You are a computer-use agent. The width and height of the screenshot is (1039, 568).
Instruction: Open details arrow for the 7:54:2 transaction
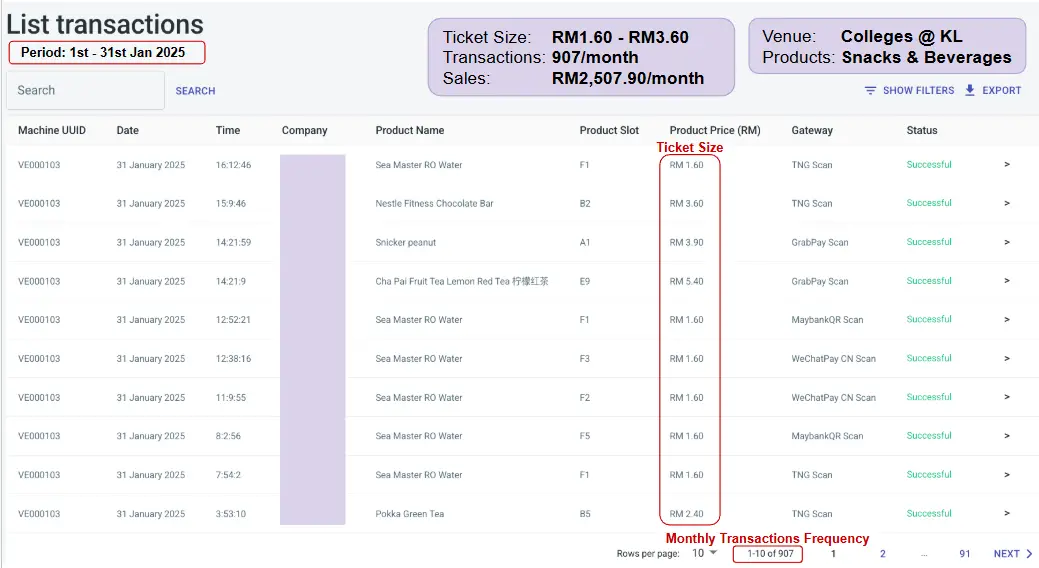1007,475
